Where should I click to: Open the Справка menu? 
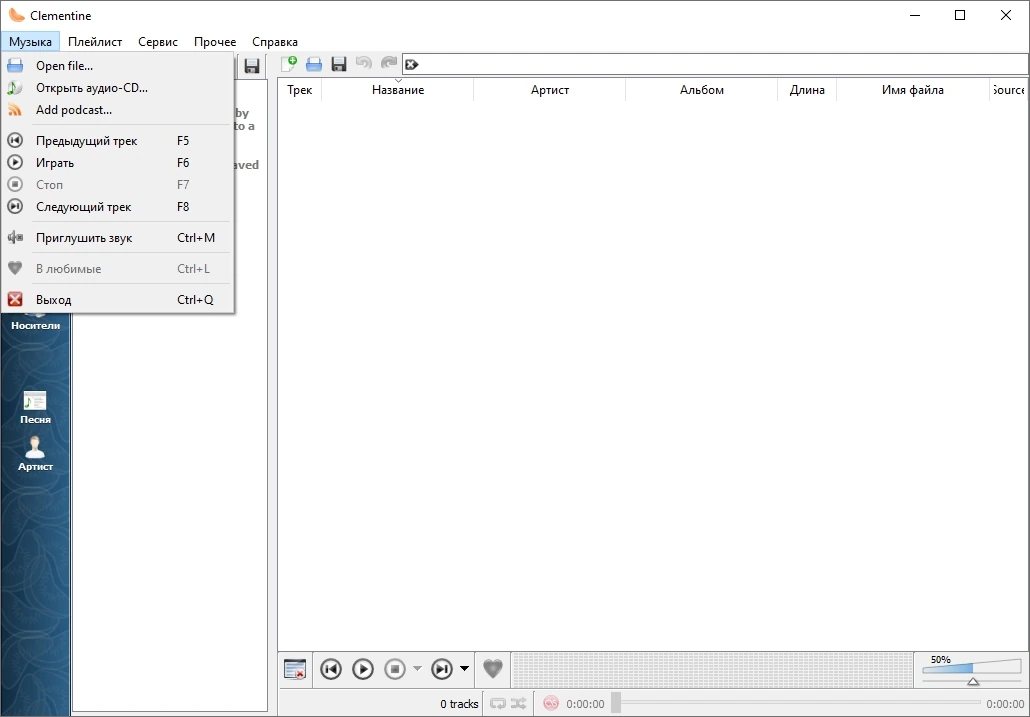275,41
